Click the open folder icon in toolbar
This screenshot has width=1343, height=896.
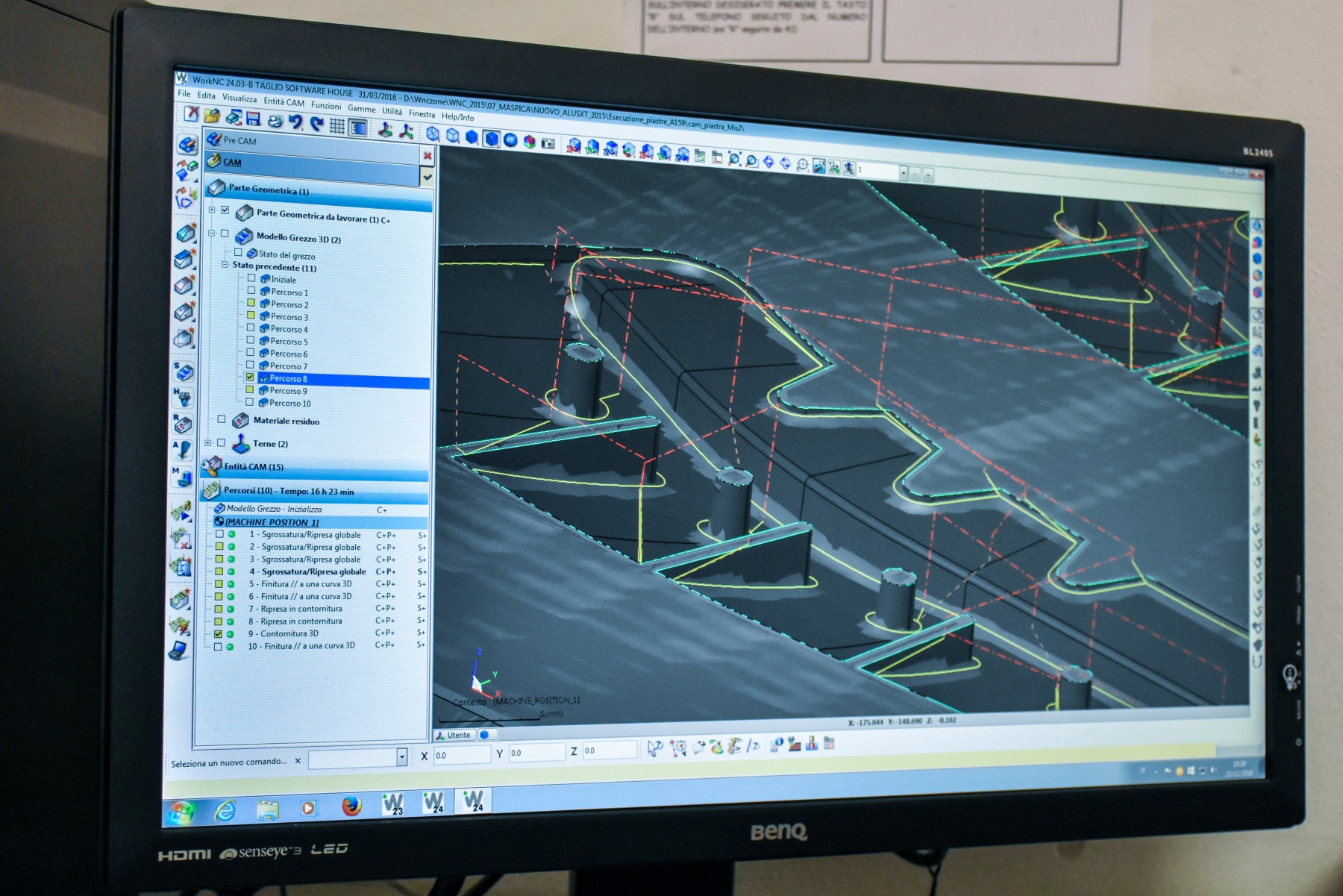[x=212, y=116]
